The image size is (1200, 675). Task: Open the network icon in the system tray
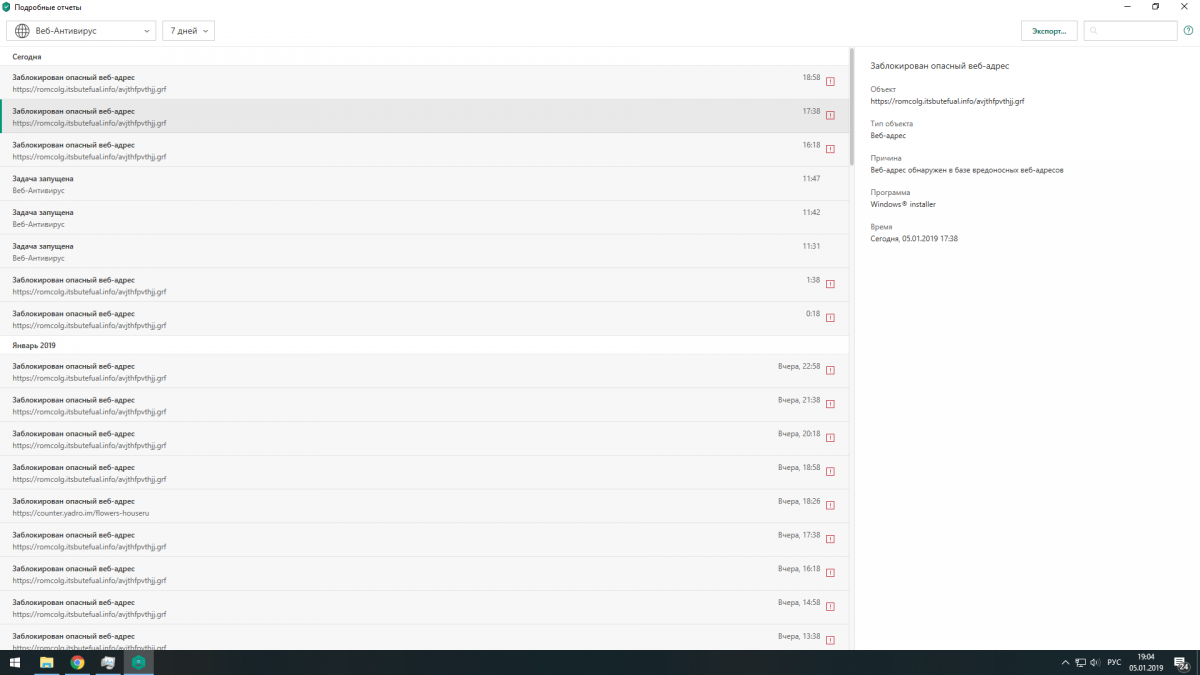tap(1080, 662)
